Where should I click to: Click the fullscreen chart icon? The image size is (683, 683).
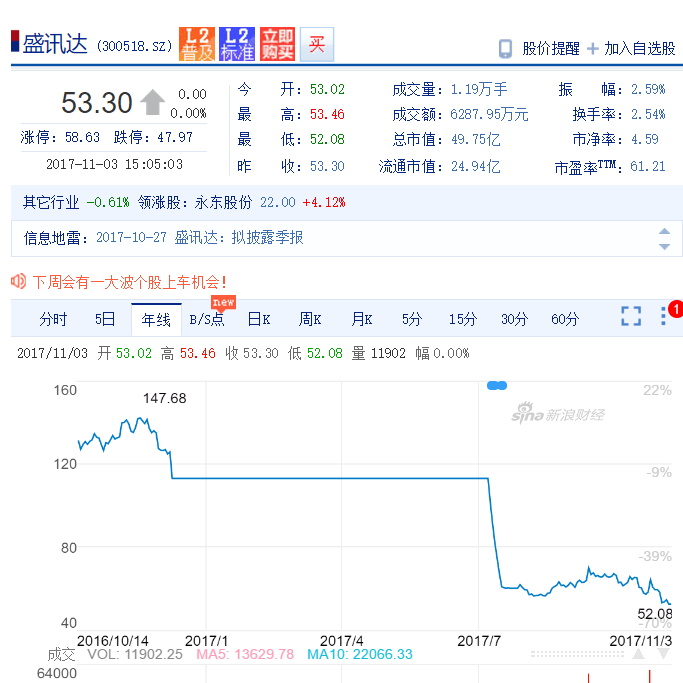[631, 316]
